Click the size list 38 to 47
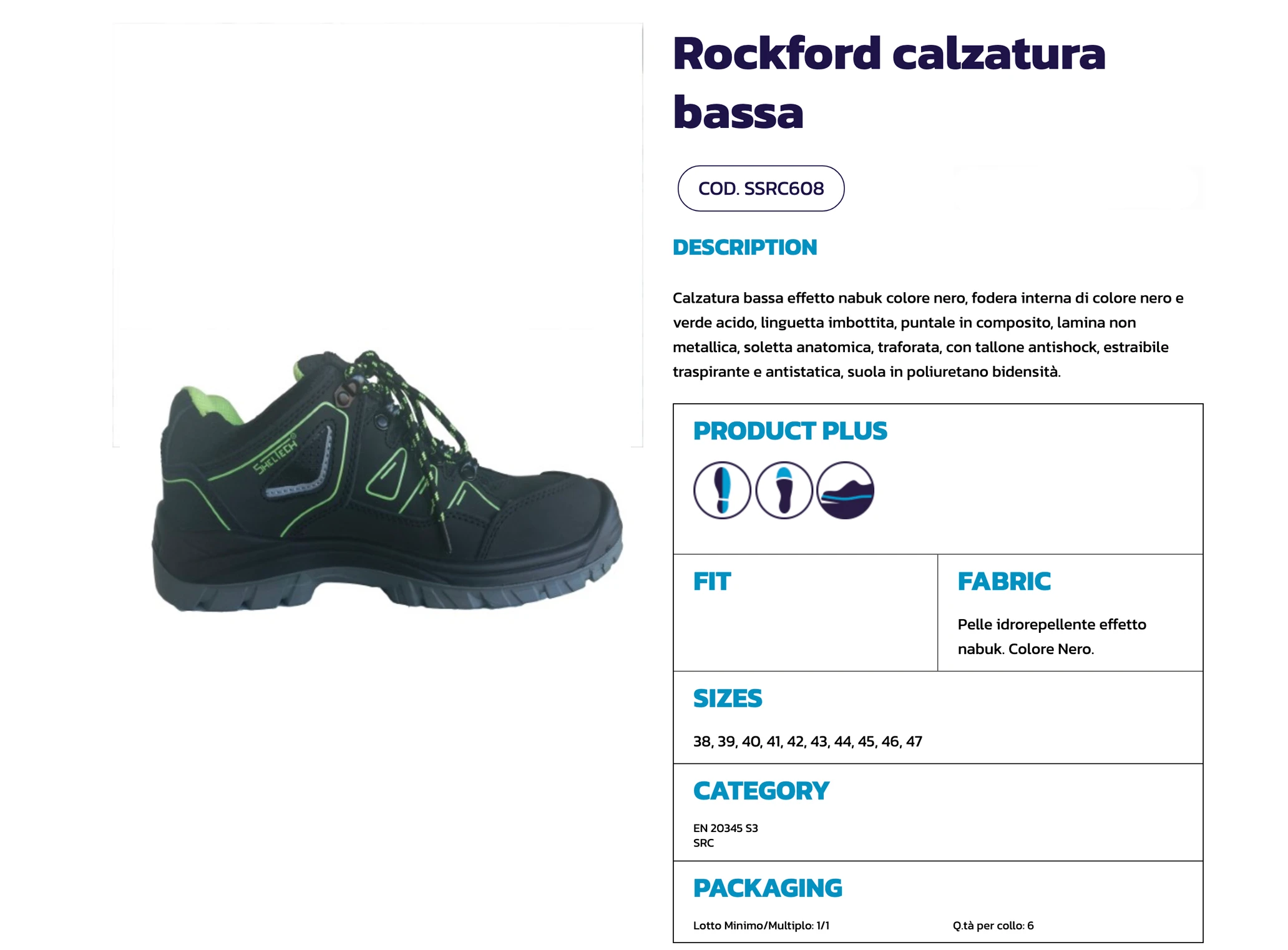The image size is (1288, 950). pyautogui.click(x=807, y=742)
